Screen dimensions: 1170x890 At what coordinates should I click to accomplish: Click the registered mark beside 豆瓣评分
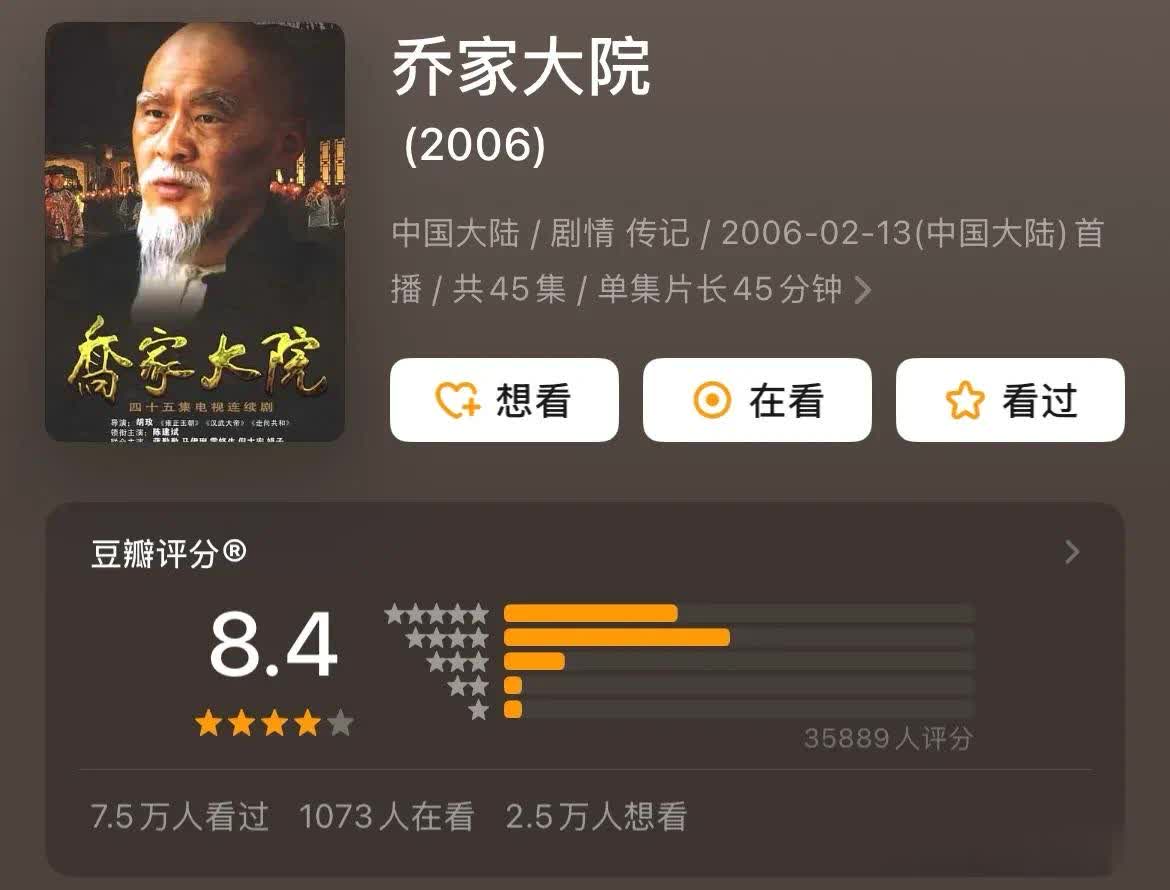pos(234,551)
